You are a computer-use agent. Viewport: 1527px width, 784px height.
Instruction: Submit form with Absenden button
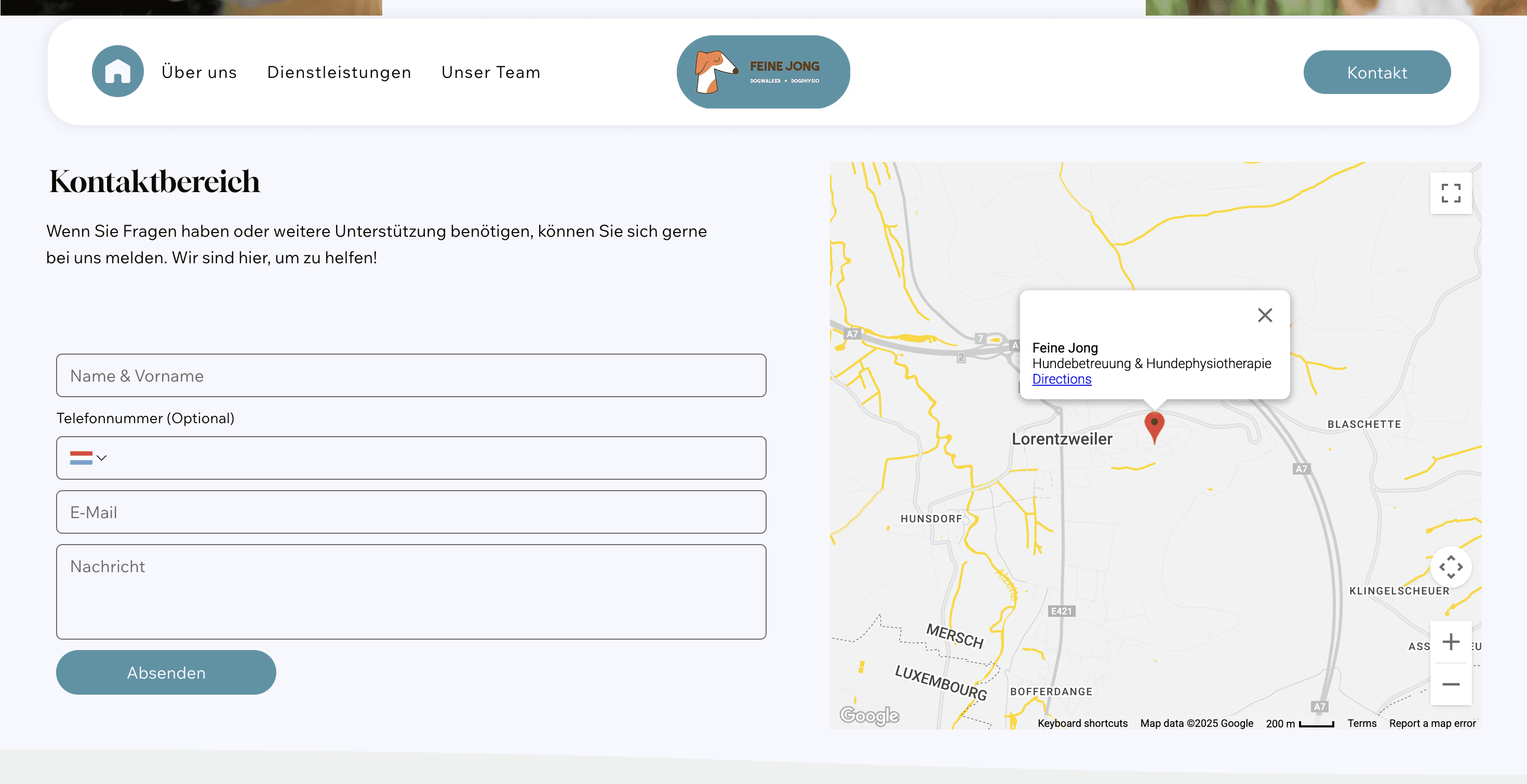(x=166, y=672)
